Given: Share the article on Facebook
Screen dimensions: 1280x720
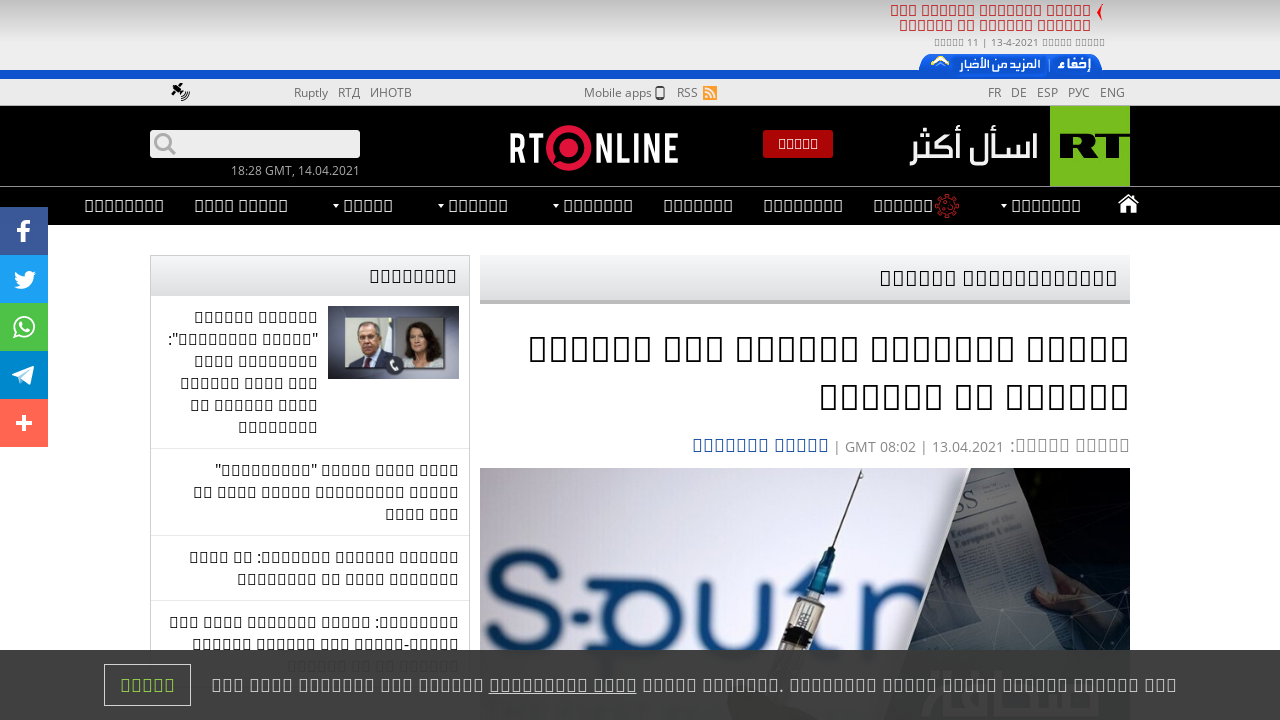Looking at the screenshot, I should click(x=24, y=231).
